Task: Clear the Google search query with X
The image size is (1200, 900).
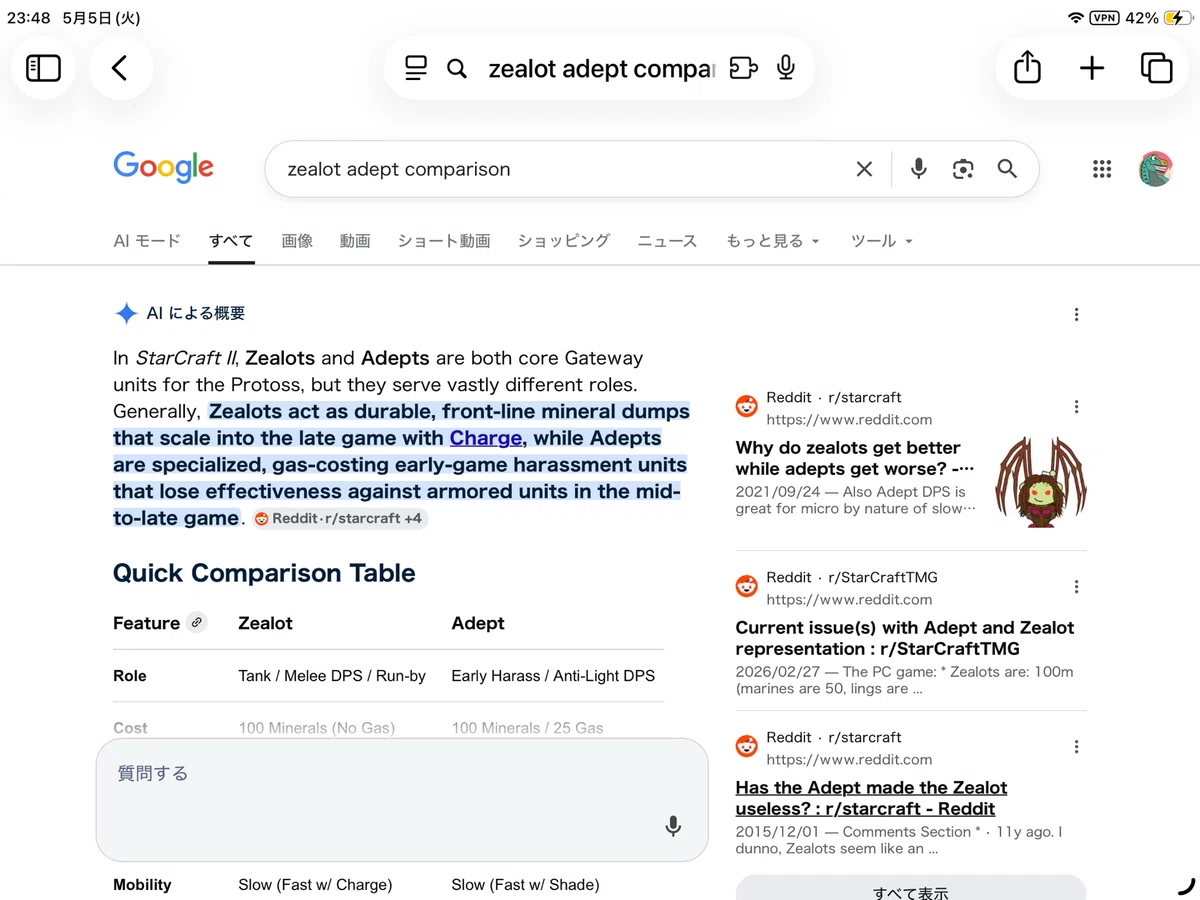Action: pyautogui.click(x=864, y=169)
